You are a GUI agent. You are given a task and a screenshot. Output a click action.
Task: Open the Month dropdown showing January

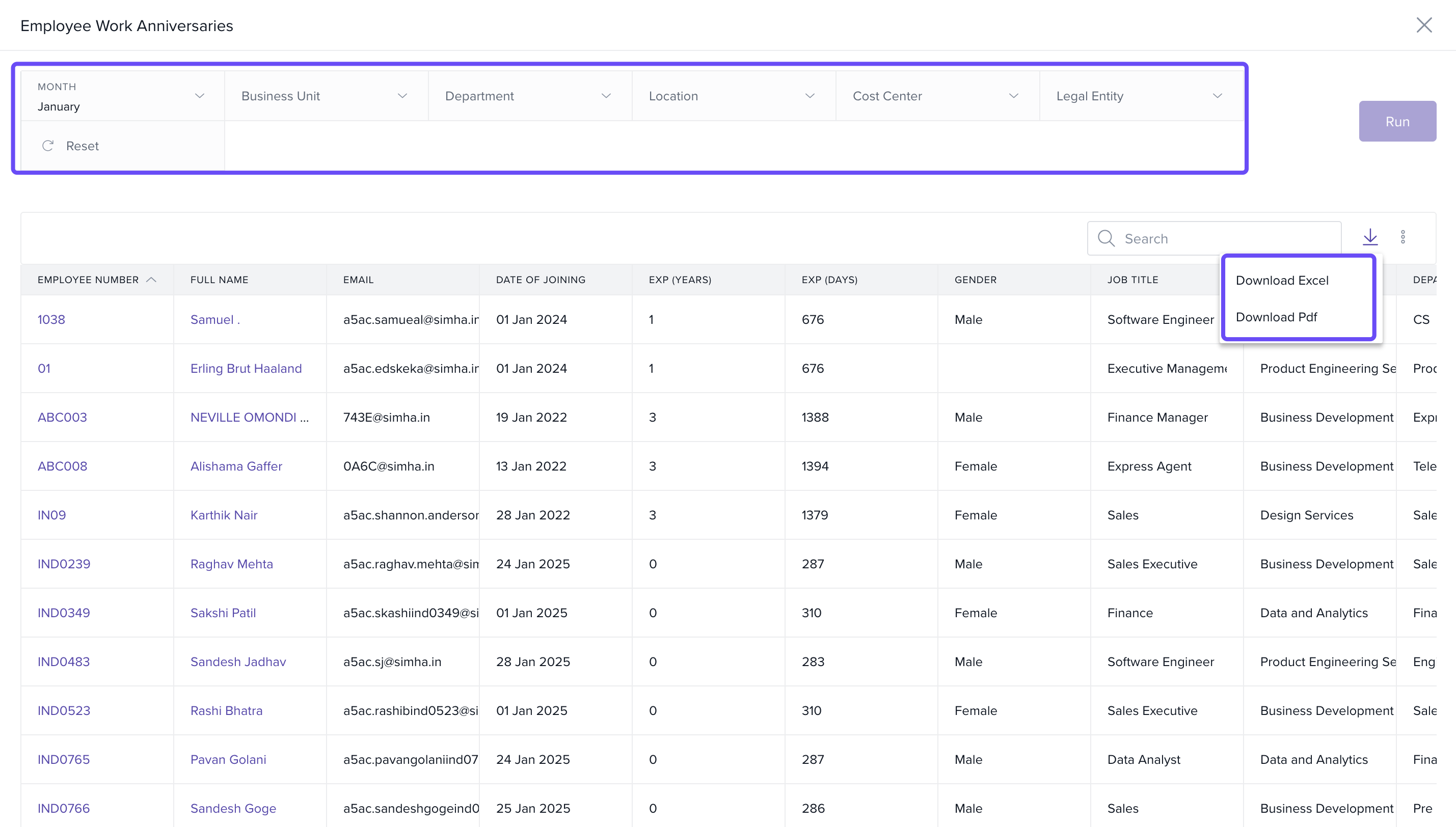[x=122, y=96]
